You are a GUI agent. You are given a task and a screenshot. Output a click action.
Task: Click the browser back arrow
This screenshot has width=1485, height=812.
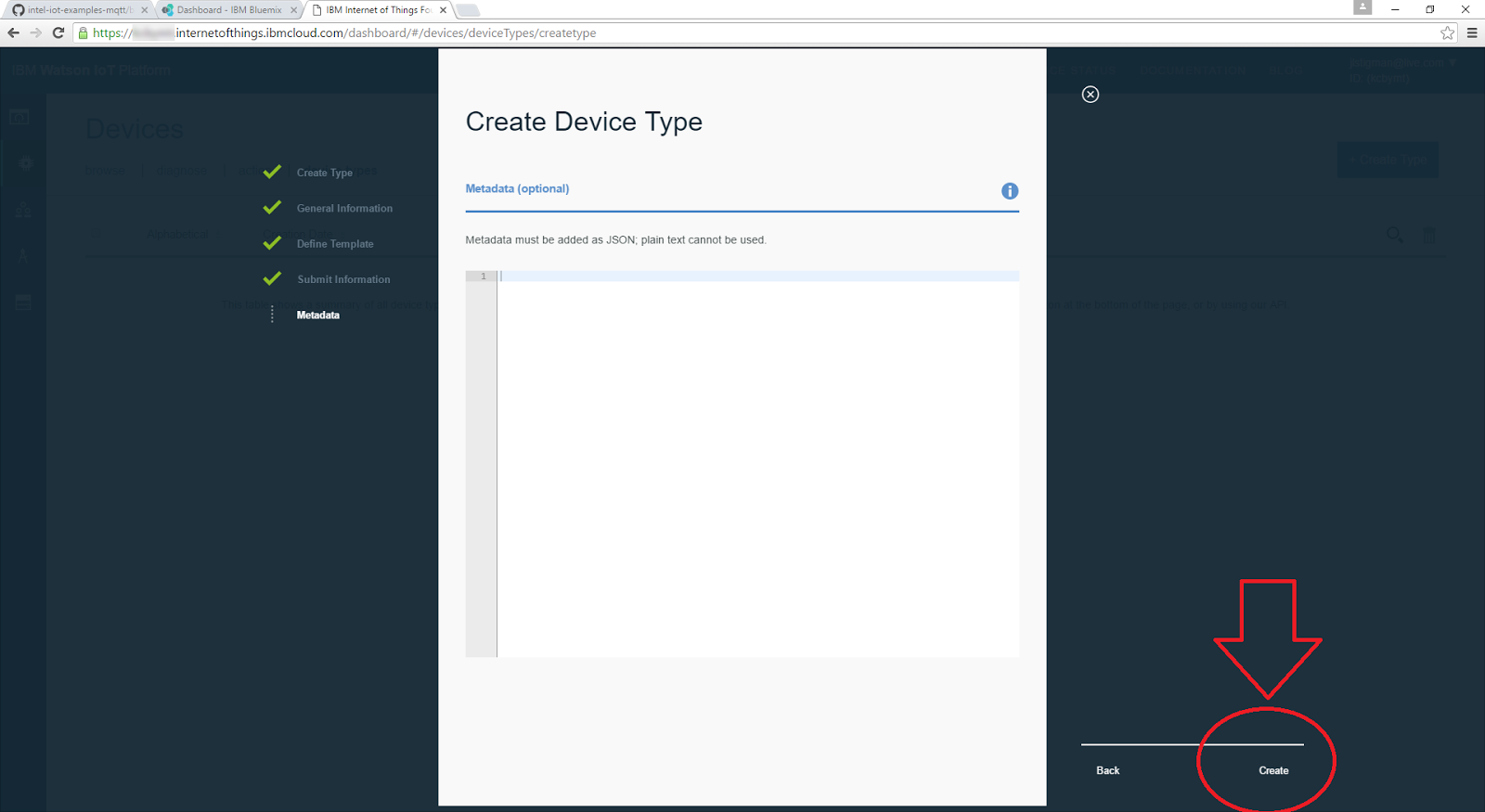coord(13,32)
